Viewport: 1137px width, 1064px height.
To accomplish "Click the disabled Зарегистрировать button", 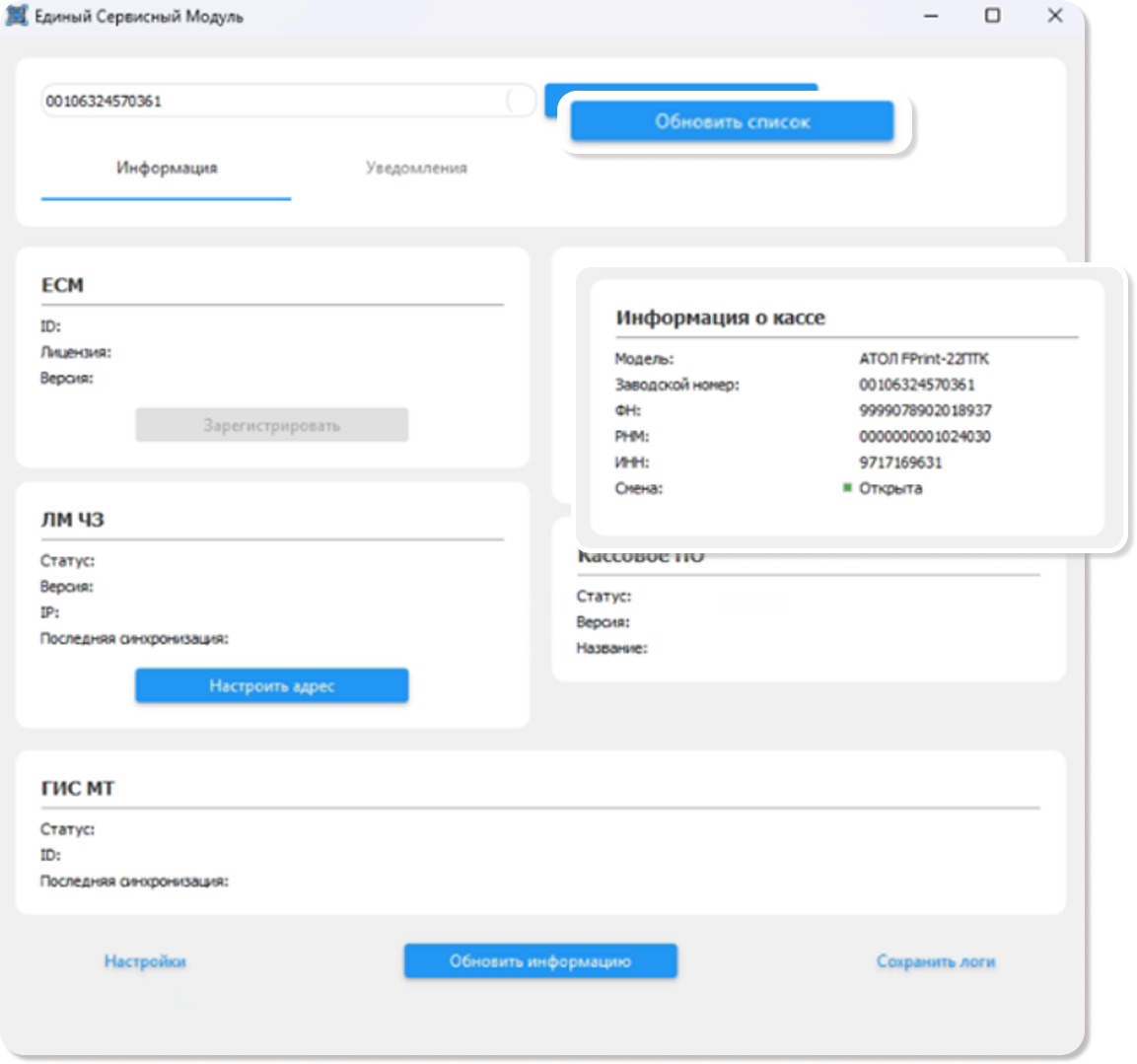I will 272,425.
